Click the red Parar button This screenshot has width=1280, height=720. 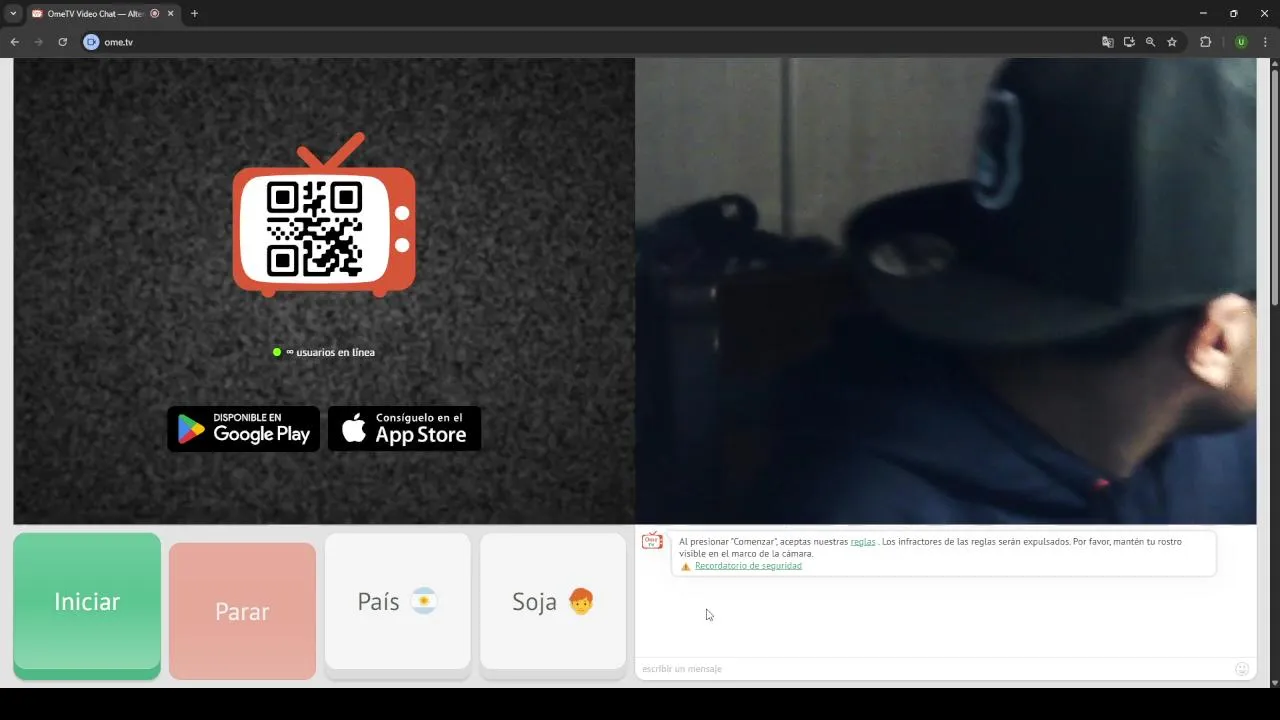click(242, 611)
